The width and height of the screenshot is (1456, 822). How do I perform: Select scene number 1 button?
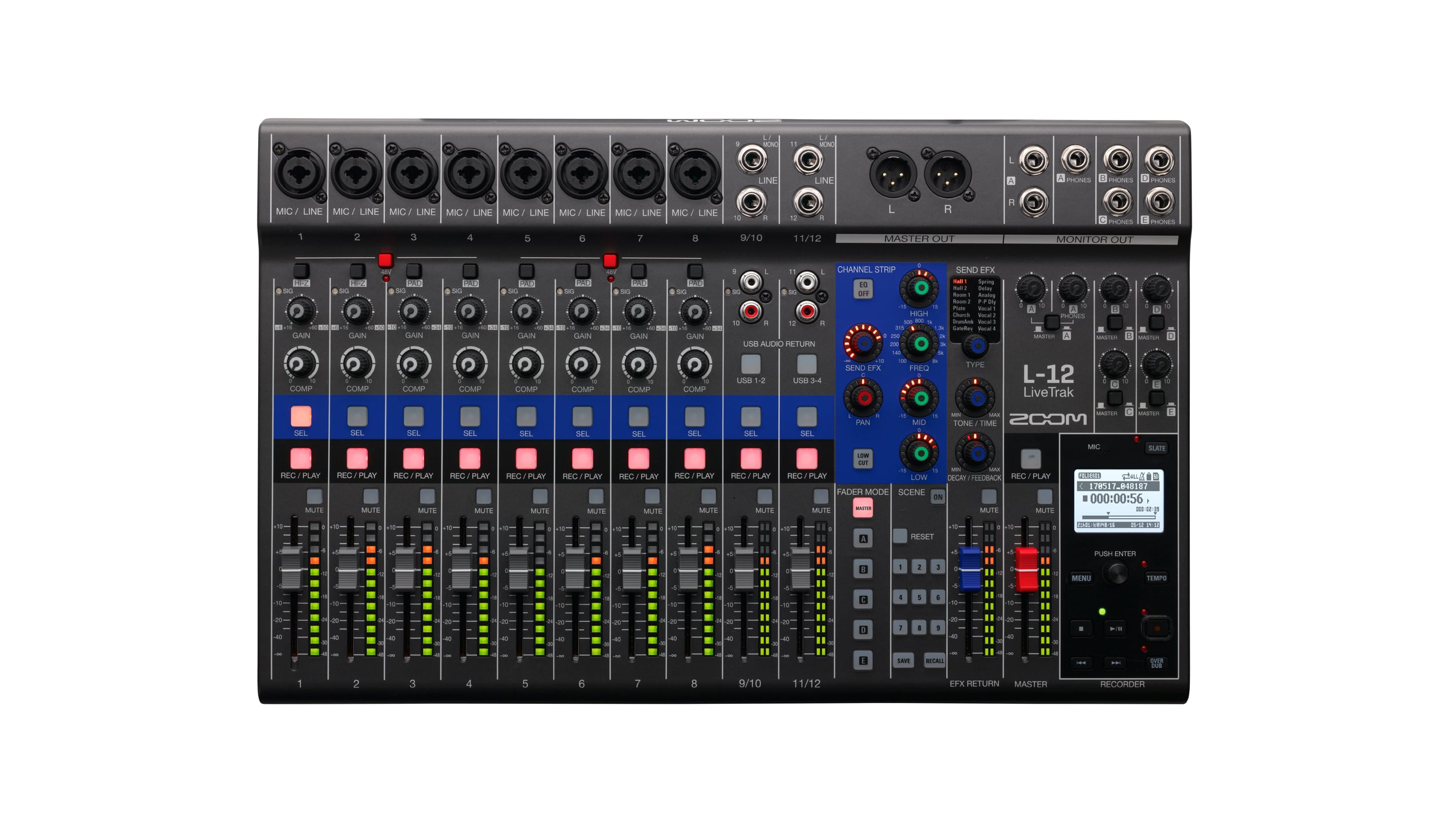coord(900,567)
